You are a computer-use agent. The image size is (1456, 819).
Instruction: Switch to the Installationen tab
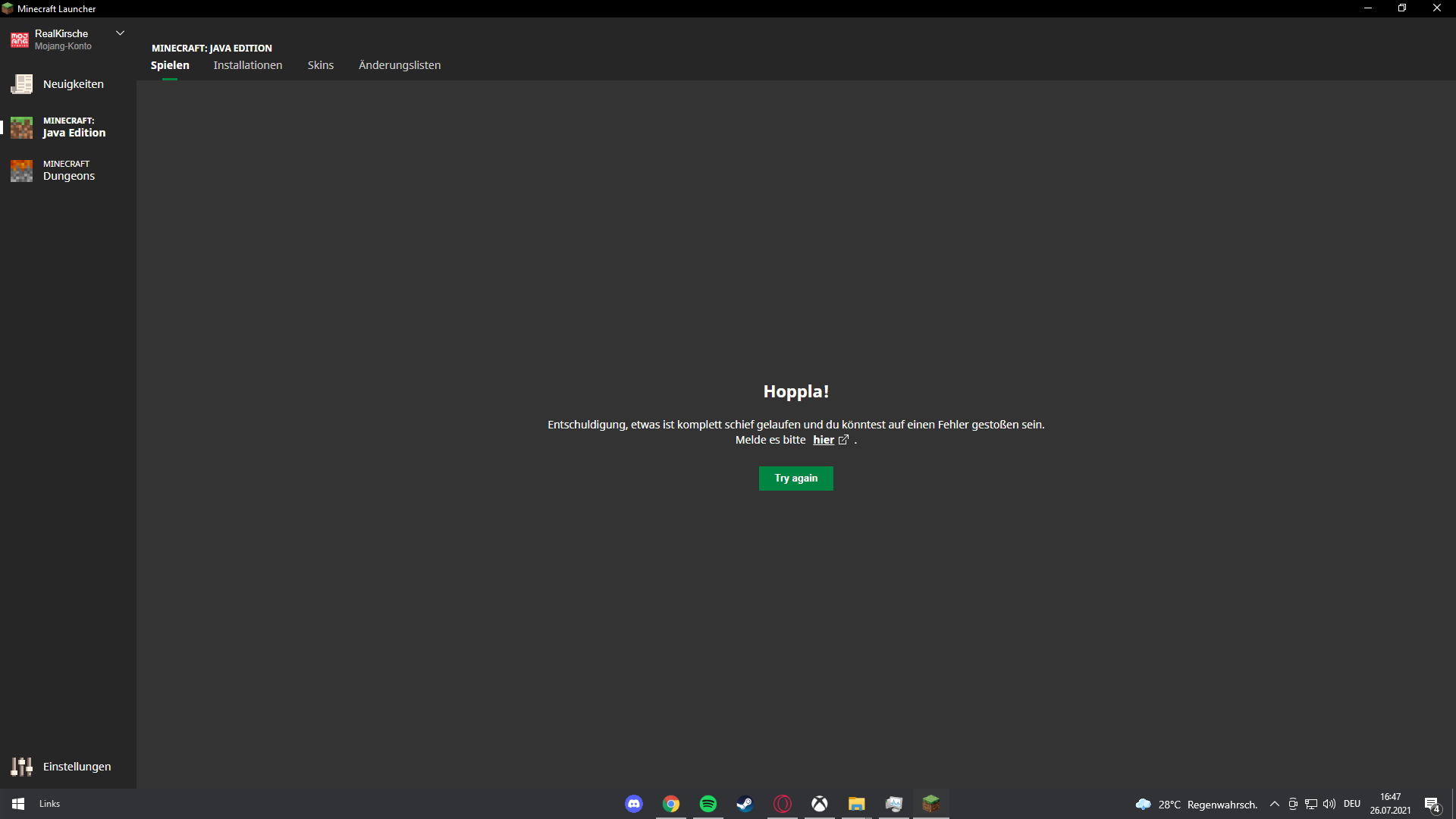(248, 65)
